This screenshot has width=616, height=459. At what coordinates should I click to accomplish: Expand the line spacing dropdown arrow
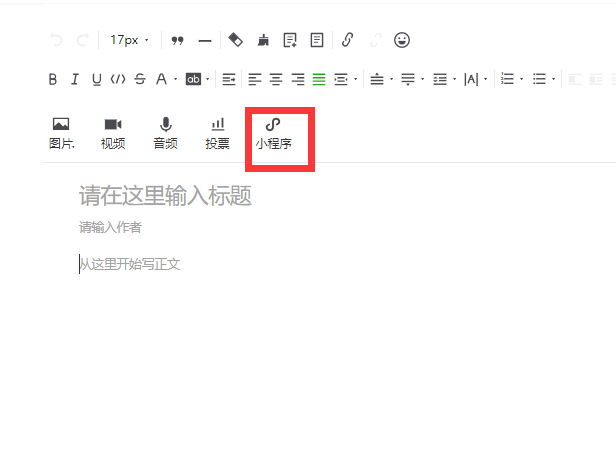pos(455,79)
